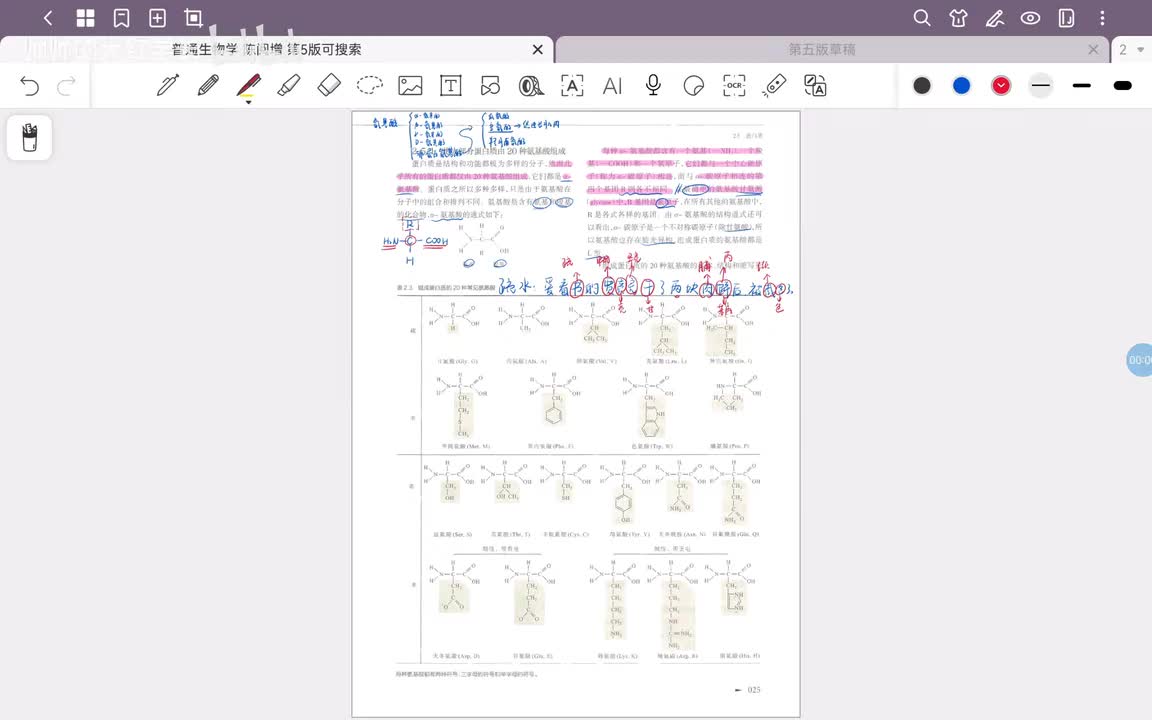Select the laser pointer tool
1152x720 pixels.
[x=774, y=85]
